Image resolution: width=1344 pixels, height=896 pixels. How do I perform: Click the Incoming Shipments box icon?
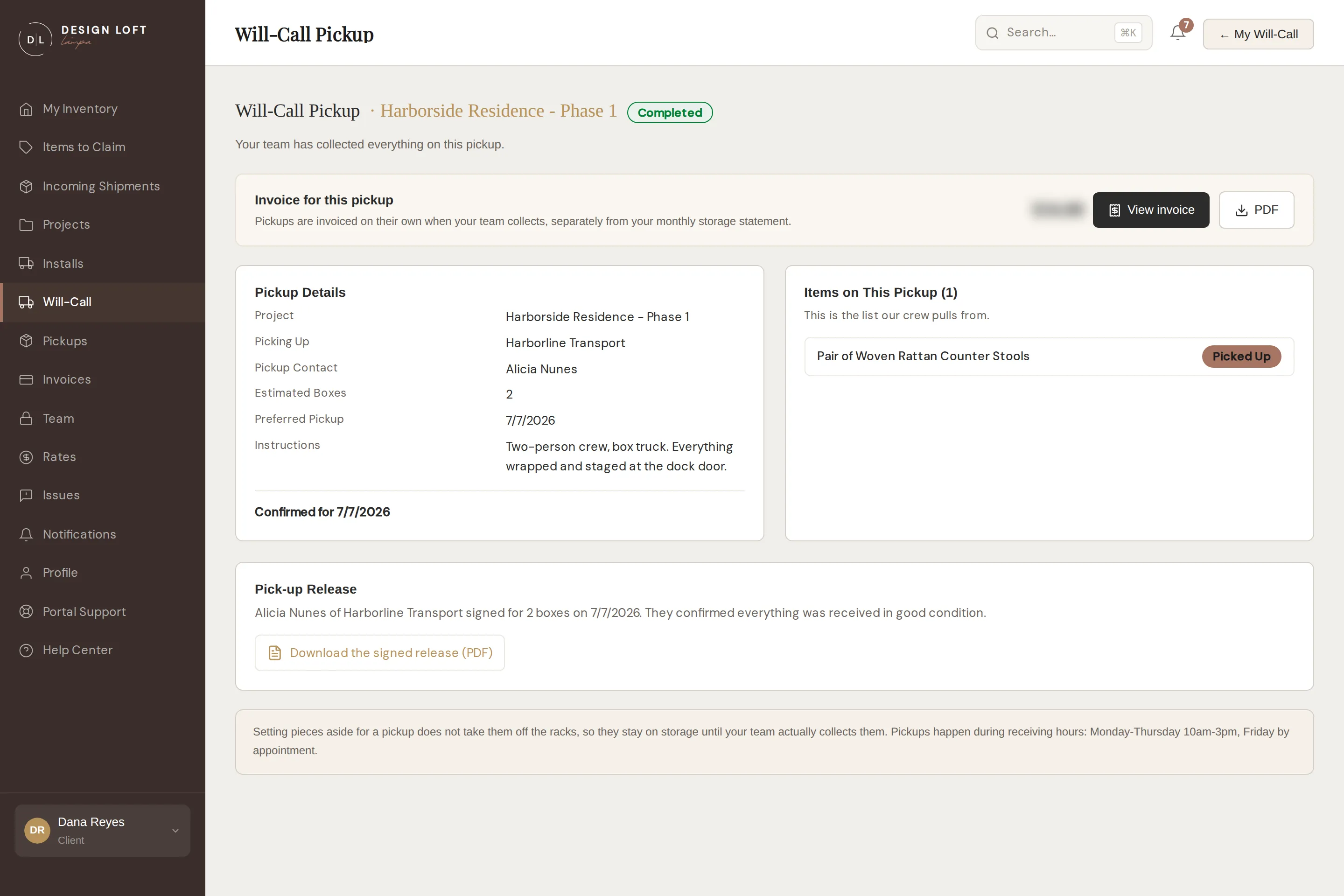[x=26, y=186]
